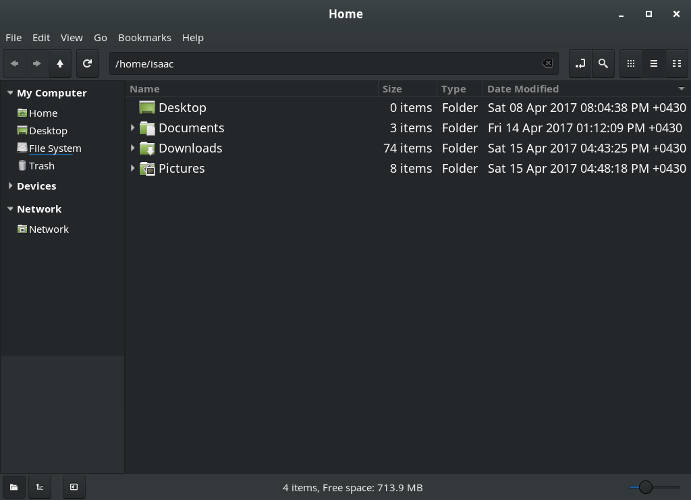The width and height of the screenshot is (691, 500).
Task: Switch to icon grid view
Action: coord(631,64)
